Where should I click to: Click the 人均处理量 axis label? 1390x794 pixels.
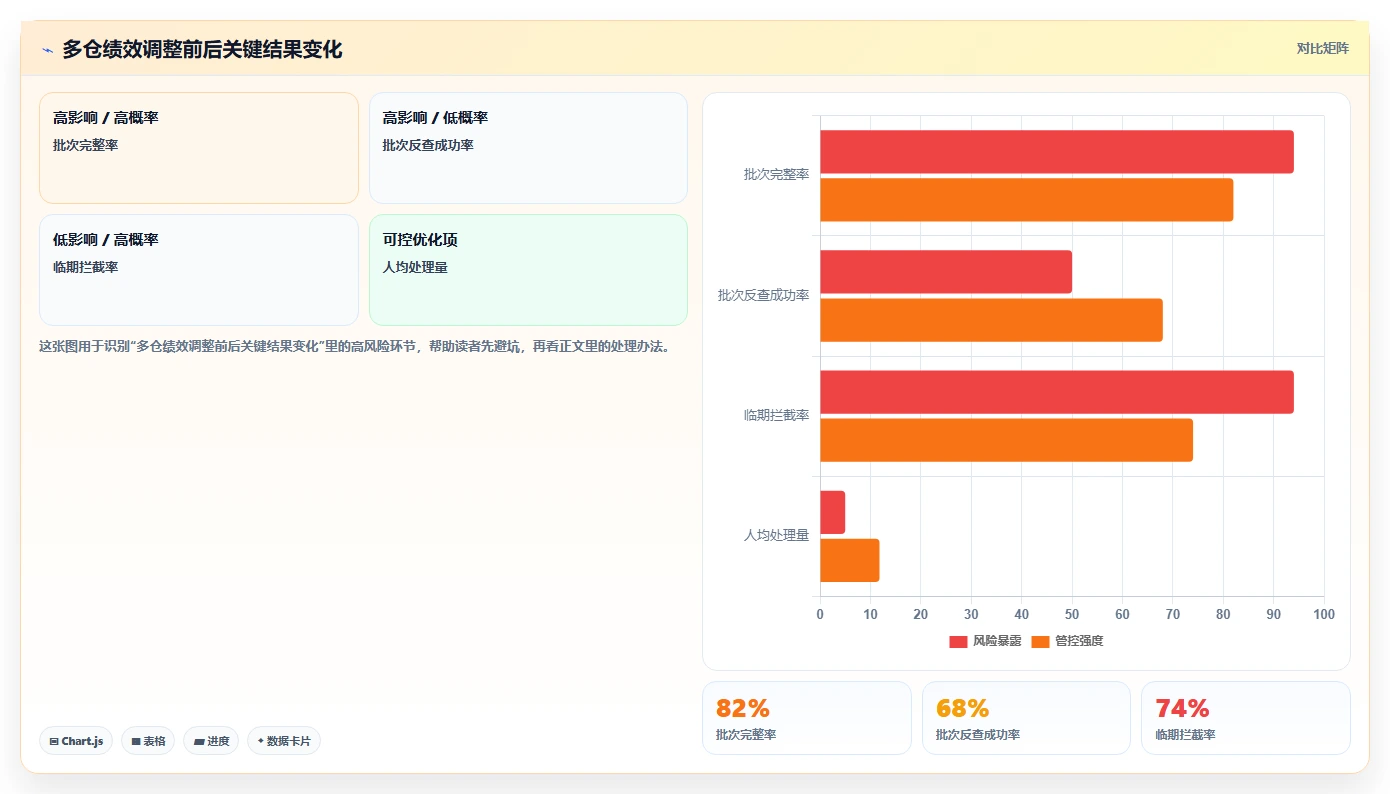click(x=776, y=536)
